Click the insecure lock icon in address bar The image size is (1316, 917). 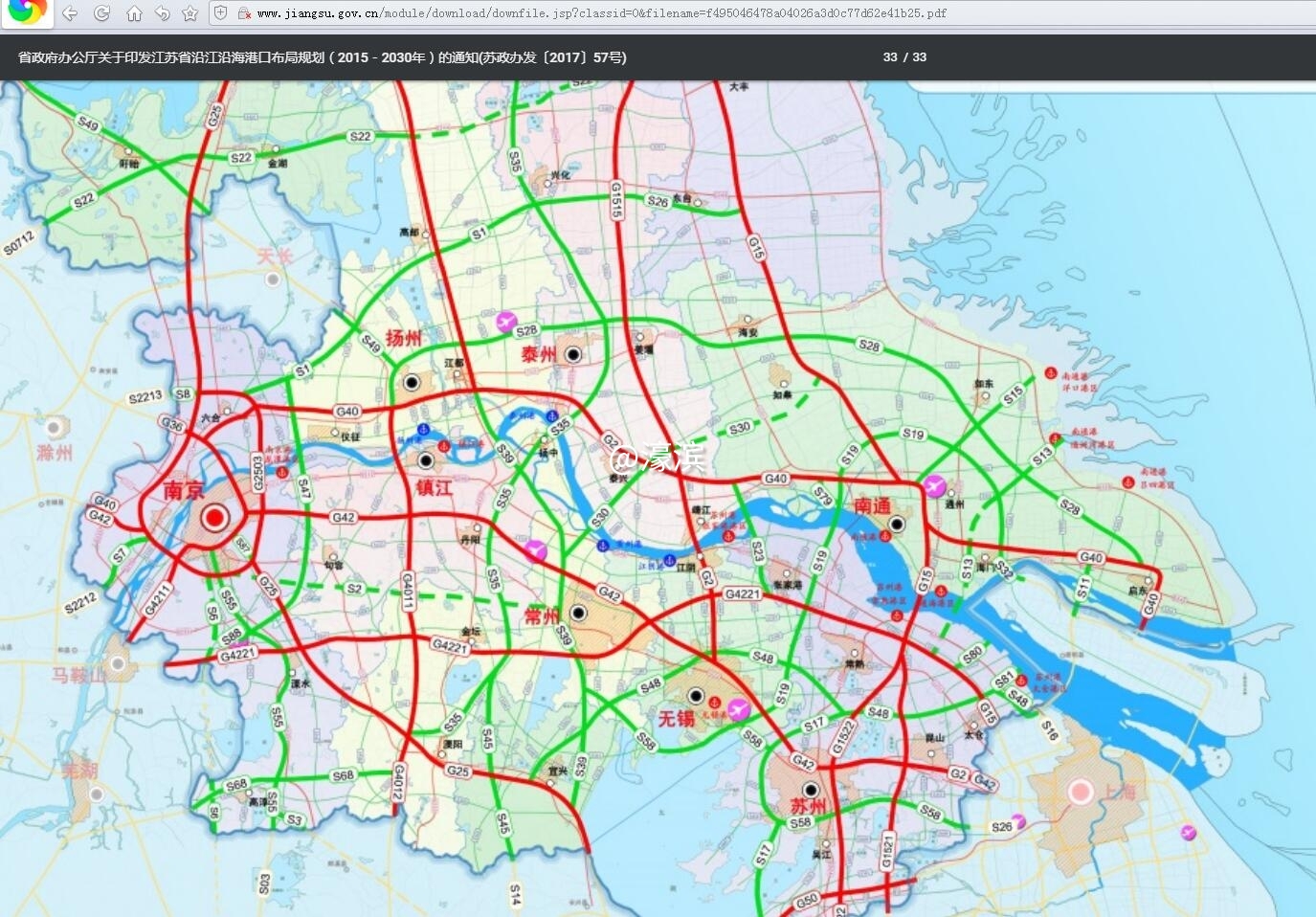pos(244,13)
